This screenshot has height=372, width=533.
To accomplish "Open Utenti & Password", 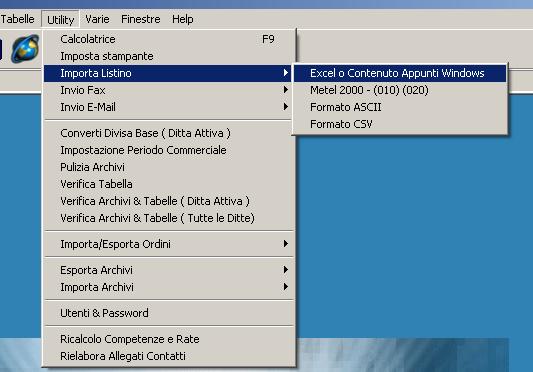I will (168, 313).
